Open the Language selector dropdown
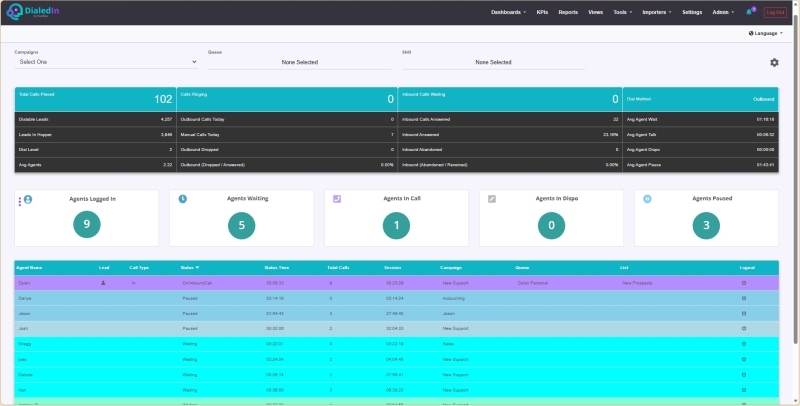The height and width of the screenshot is (406, 800). 765,33
